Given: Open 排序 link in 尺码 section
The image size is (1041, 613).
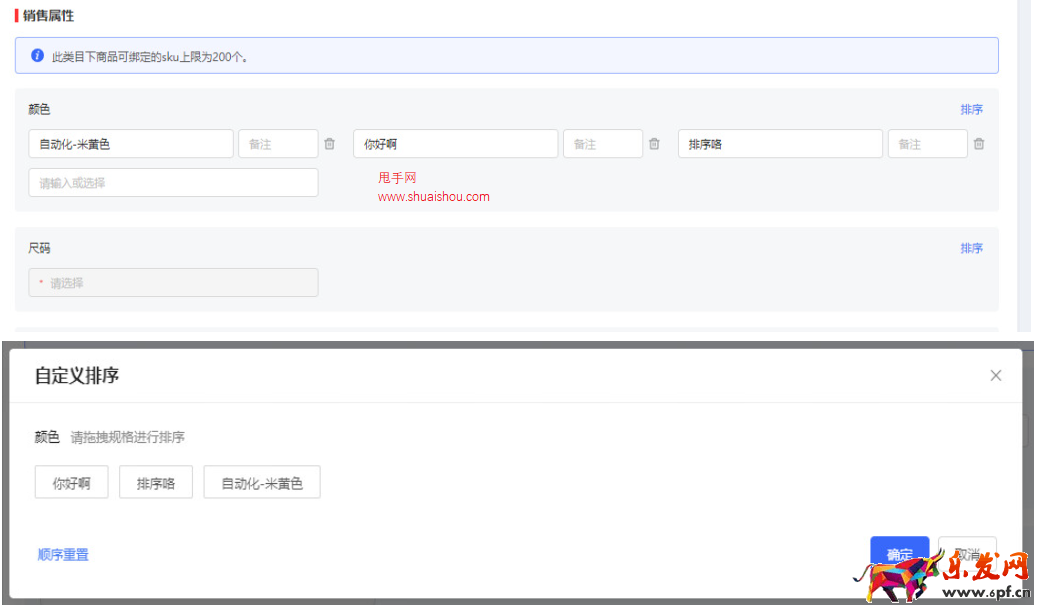Looking at the screenshot, I should 971,248.
